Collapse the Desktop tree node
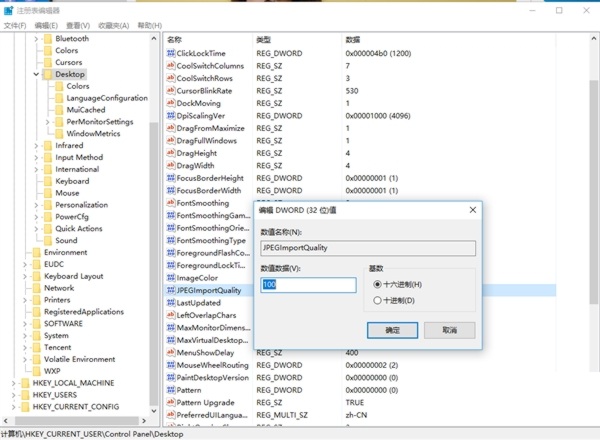 (36, 74)
